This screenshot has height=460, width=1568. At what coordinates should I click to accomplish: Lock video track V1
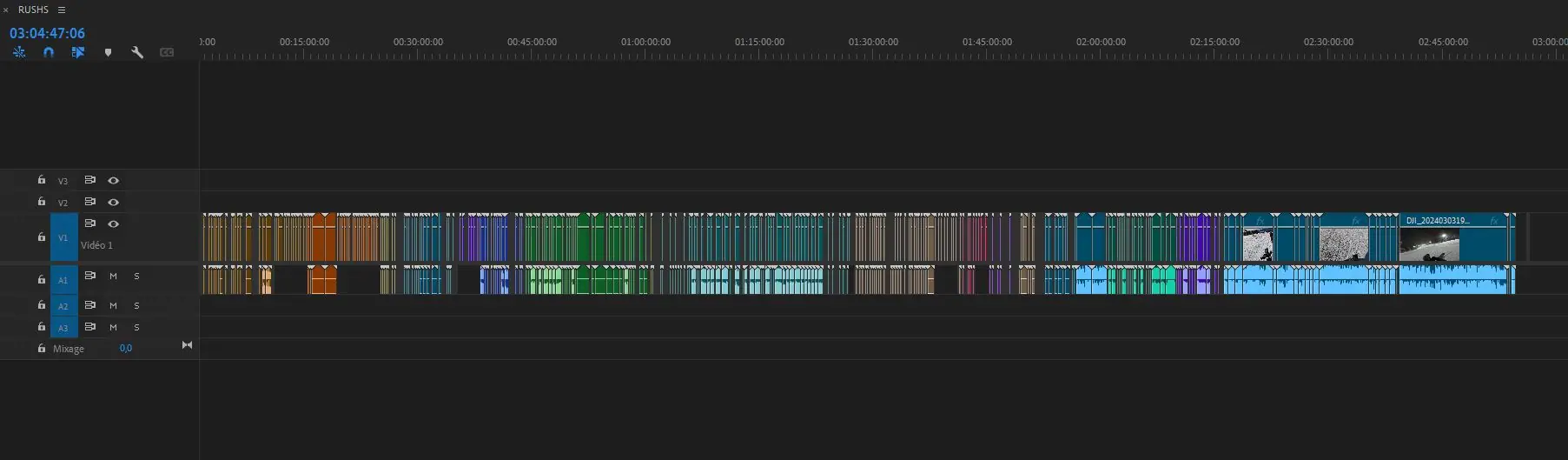[41, 237]
